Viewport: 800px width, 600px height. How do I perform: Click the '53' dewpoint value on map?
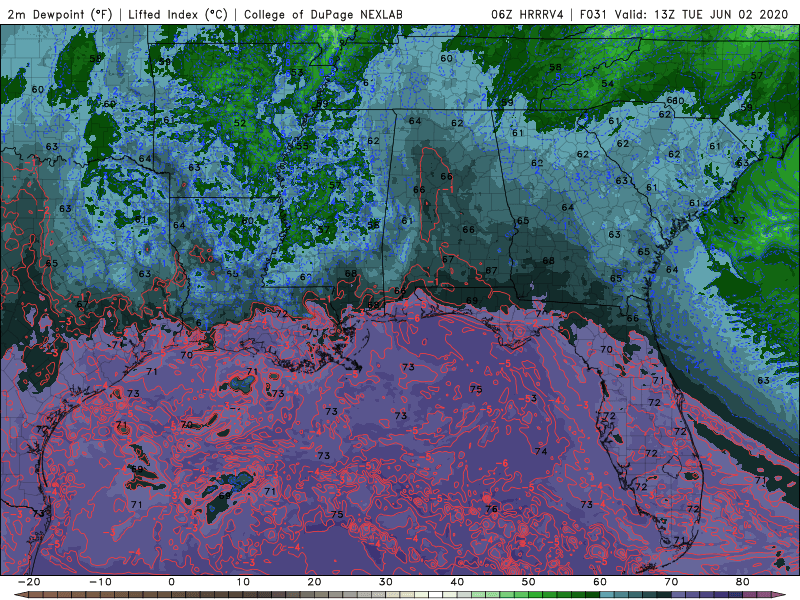point(297,72)
